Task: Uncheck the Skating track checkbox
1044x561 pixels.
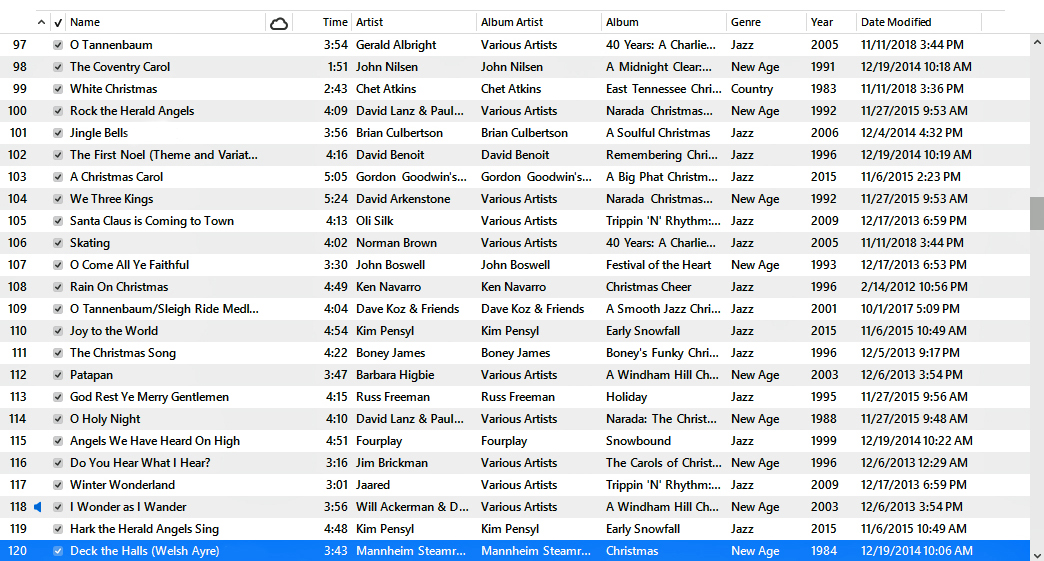Action: point(58,243)
